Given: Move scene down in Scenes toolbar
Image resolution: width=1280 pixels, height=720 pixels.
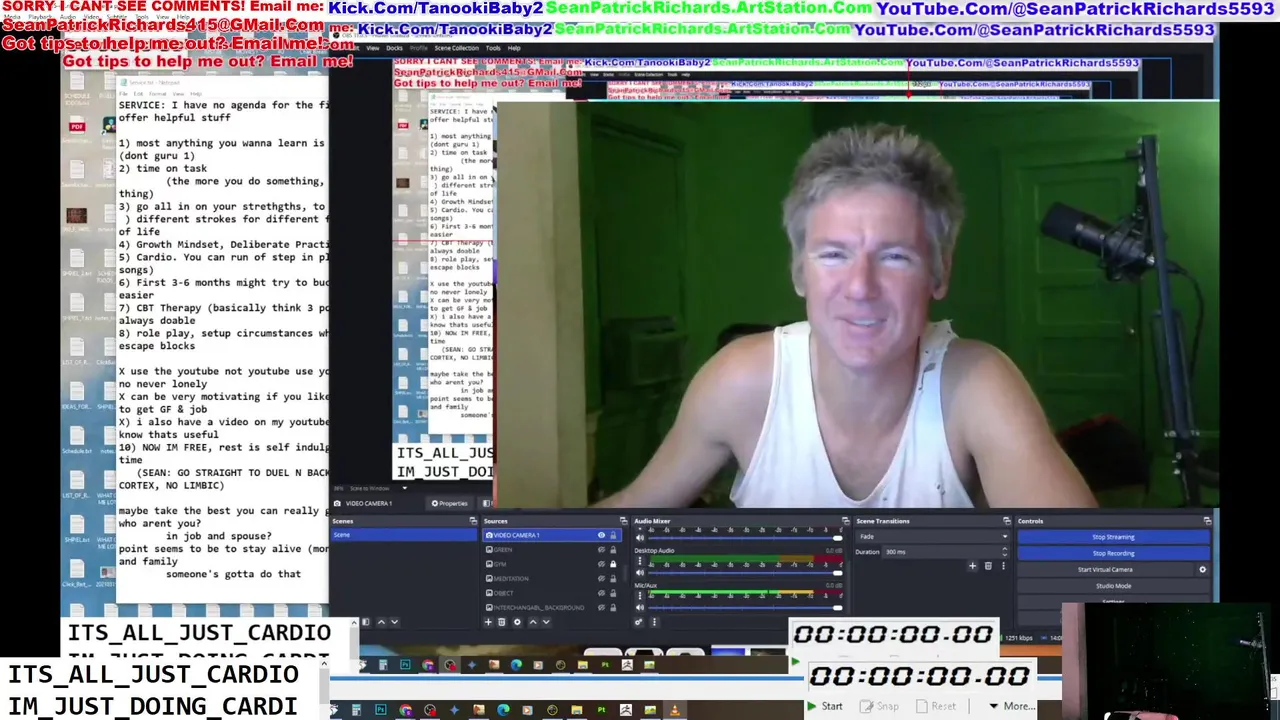Looking at the screenshot, I should pyautogui.click(x=394, y=622).
